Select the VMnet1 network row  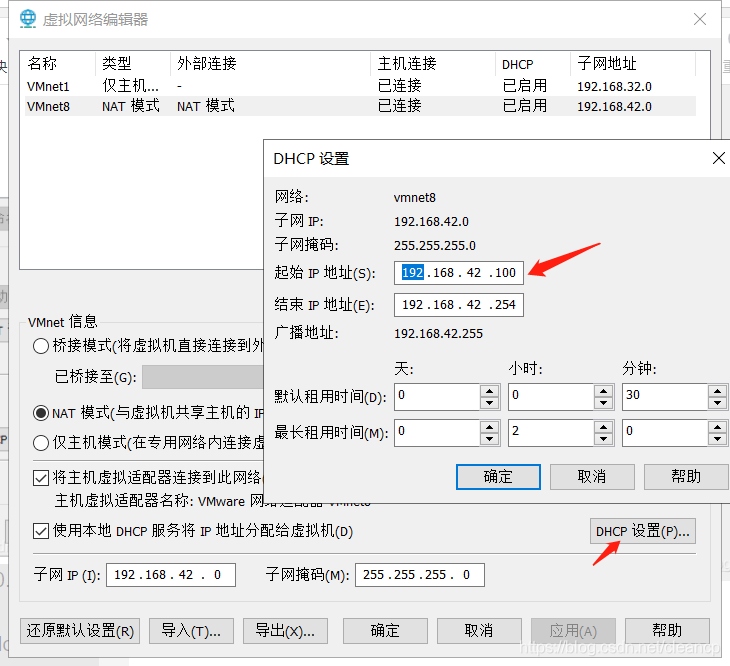pyautogui.click(x=360, y=86)
